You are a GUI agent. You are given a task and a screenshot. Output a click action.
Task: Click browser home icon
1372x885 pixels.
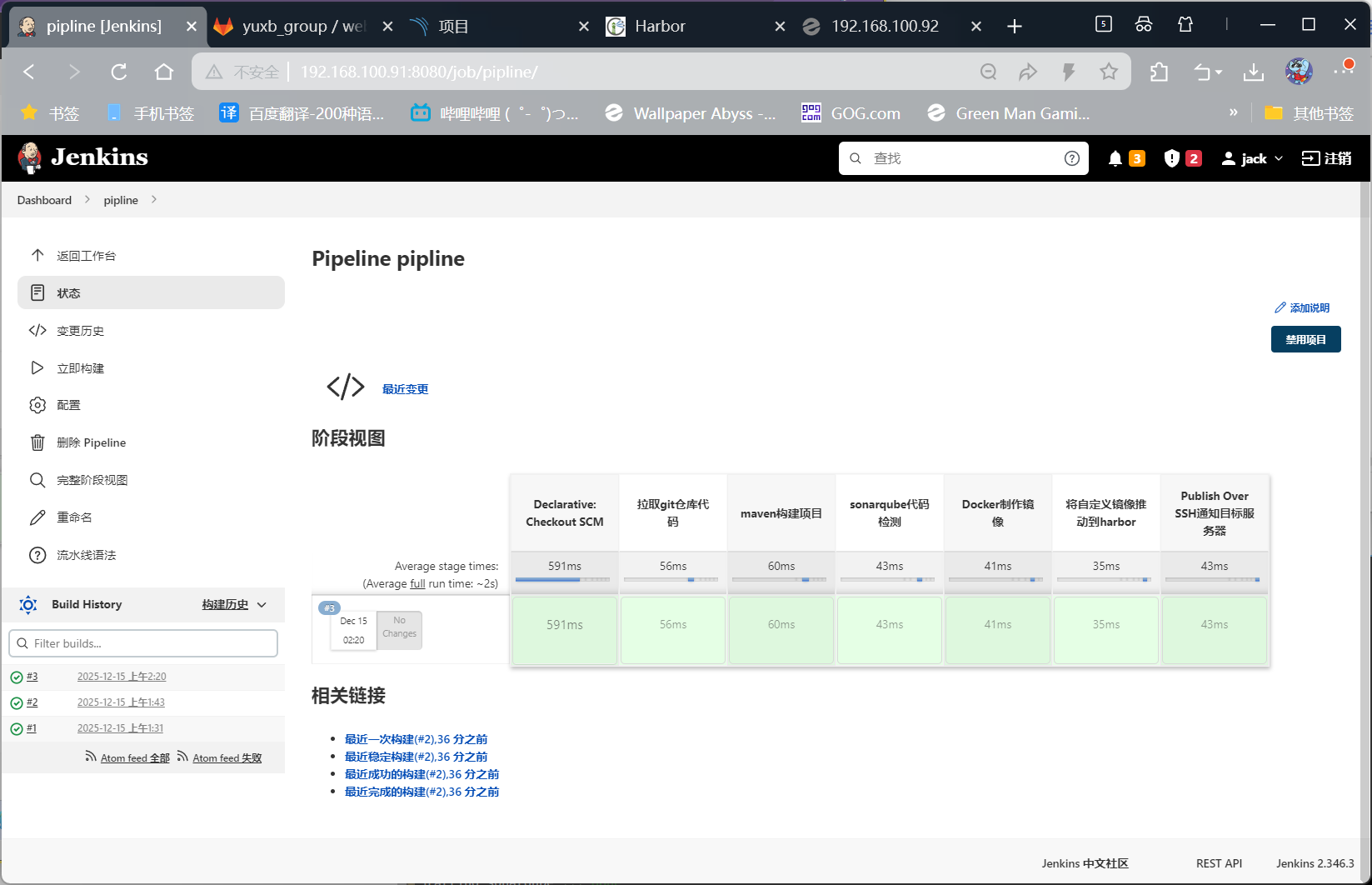pos(164,72)
